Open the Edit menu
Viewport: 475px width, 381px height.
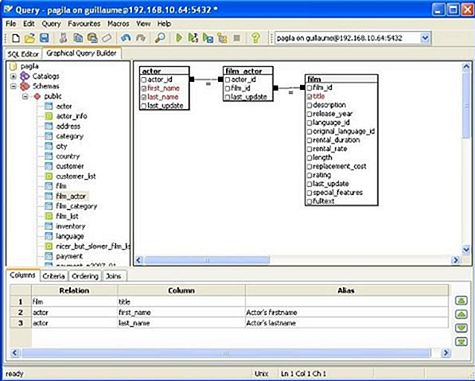click(29, 24)
